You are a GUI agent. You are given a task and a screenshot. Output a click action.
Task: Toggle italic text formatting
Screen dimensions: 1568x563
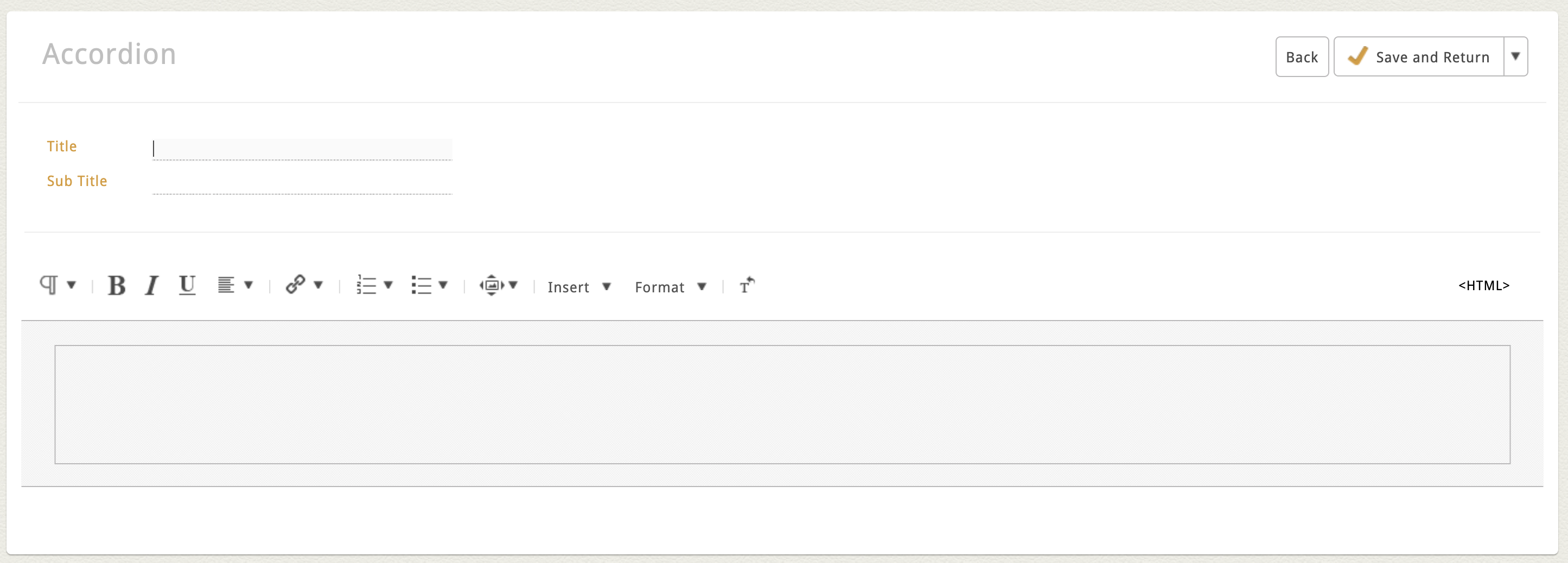151,285
